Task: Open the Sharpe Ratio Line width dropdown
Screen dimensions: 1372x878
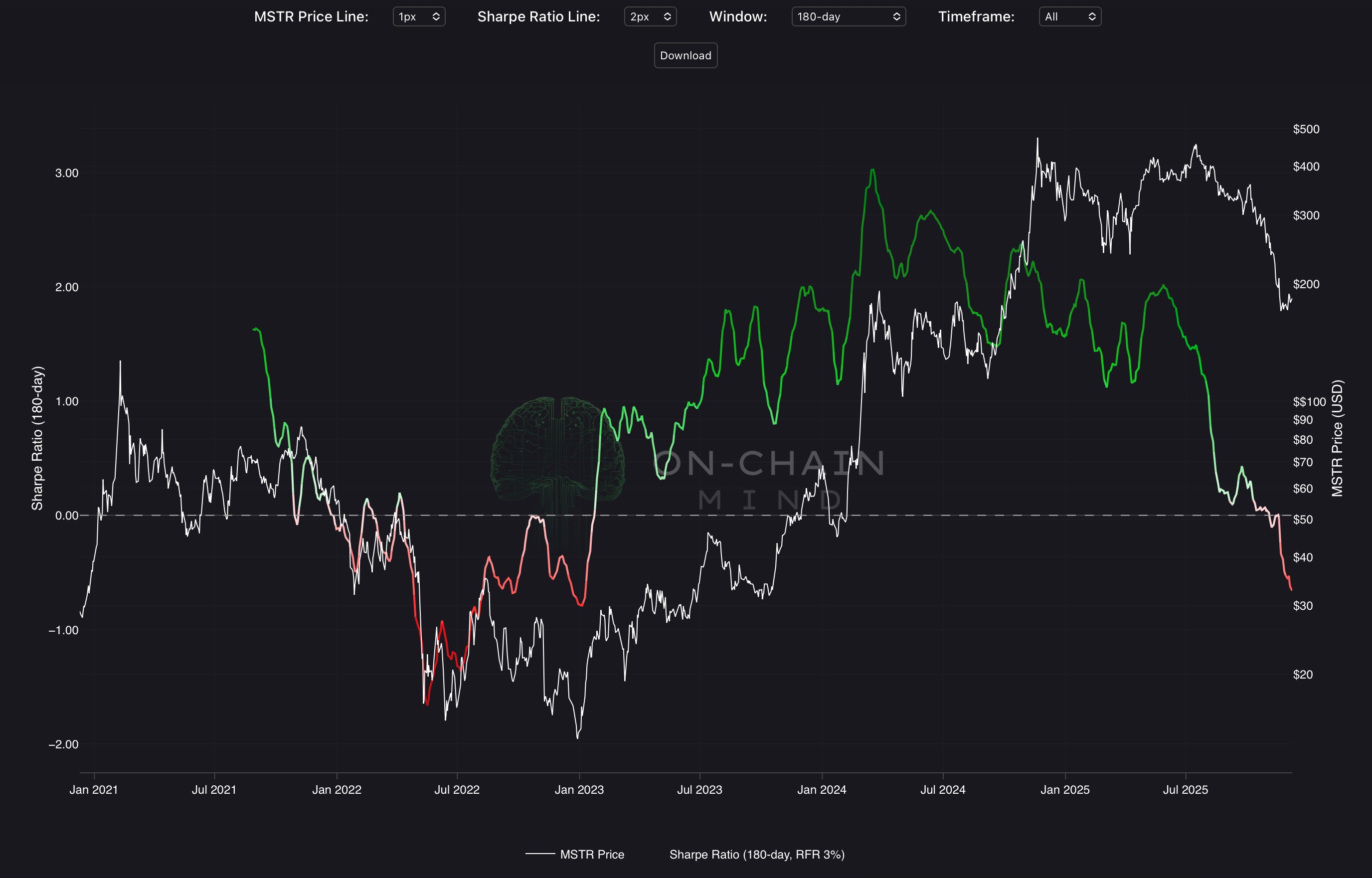Action: tap(650, 16)
